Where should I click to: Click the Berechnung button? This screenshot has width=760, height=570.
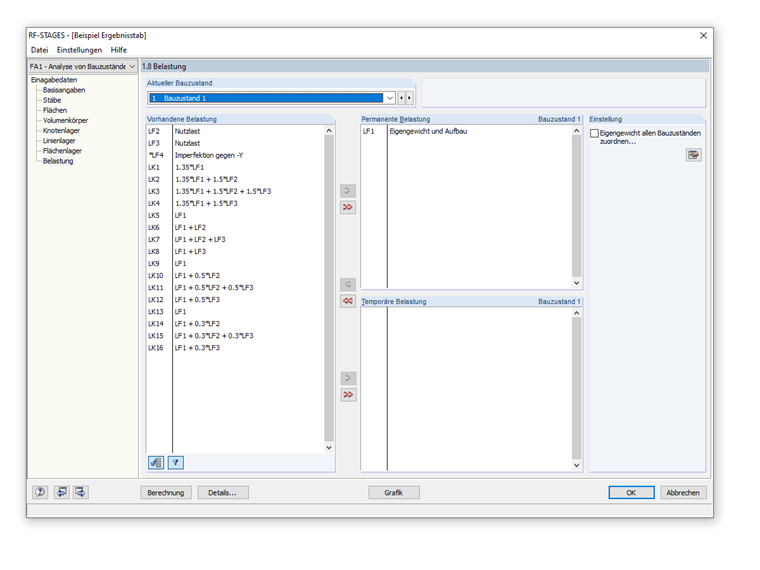coord(166,492)
